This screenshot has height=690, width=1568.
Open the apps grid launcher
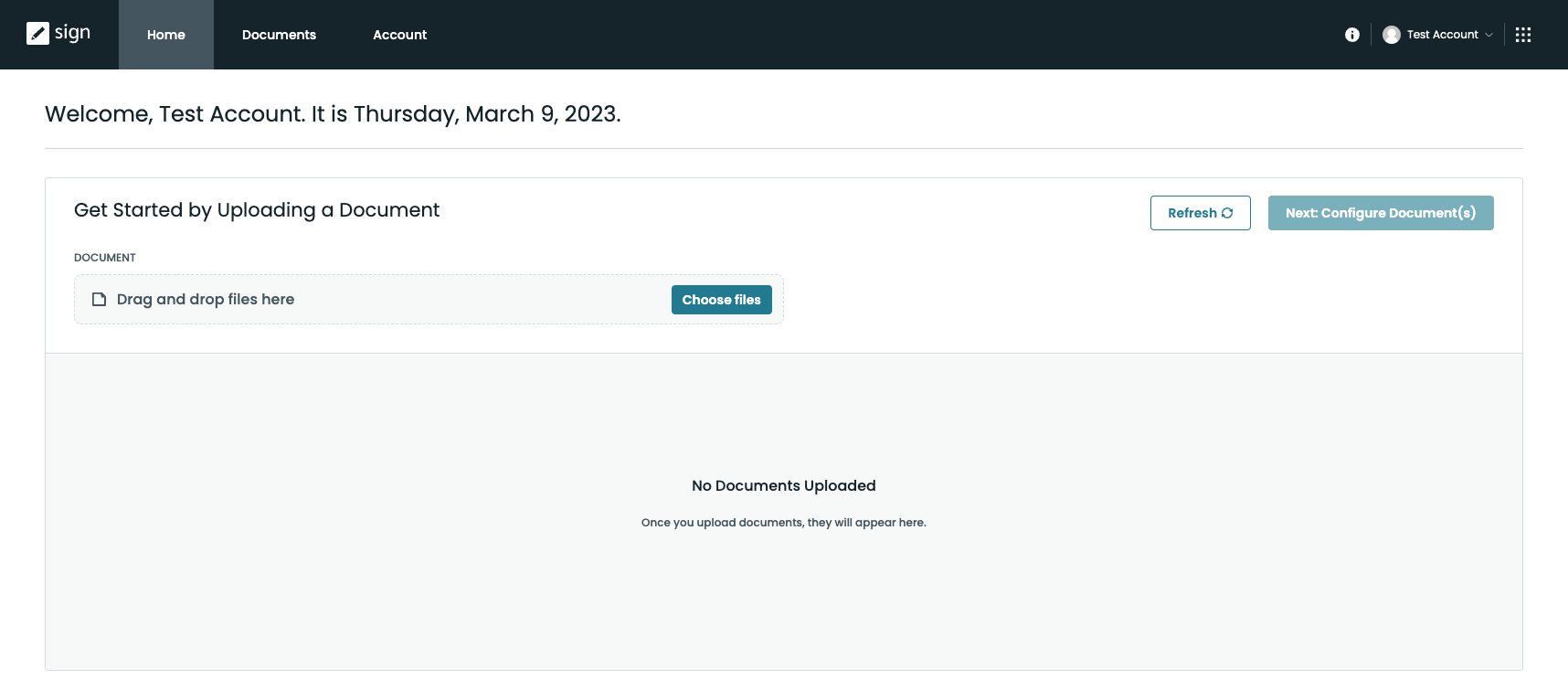point(1523,35)
